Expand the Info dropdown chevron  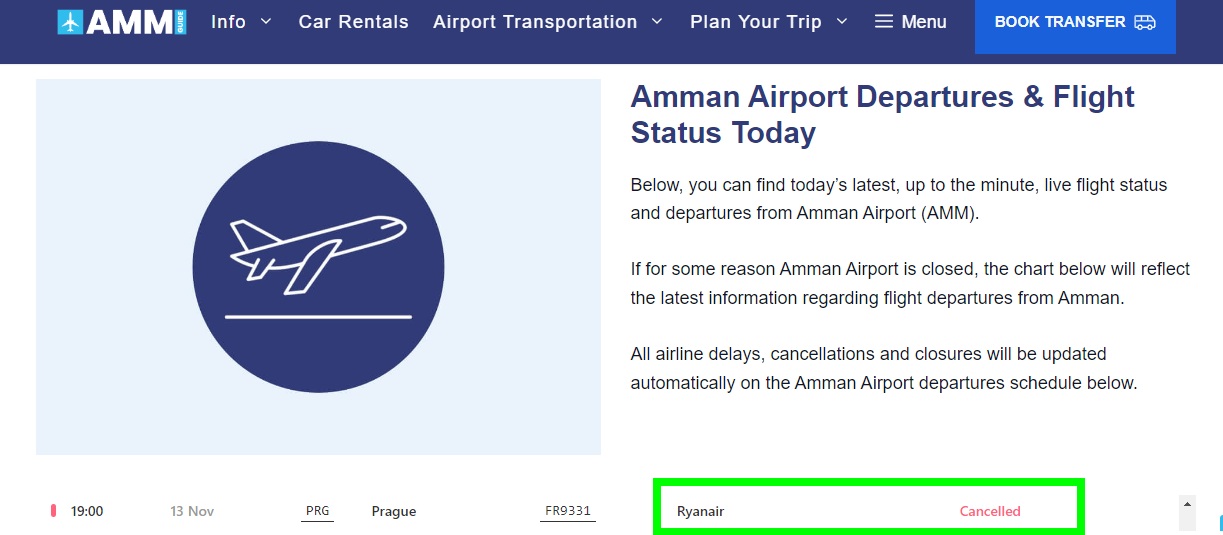[266, 21]
